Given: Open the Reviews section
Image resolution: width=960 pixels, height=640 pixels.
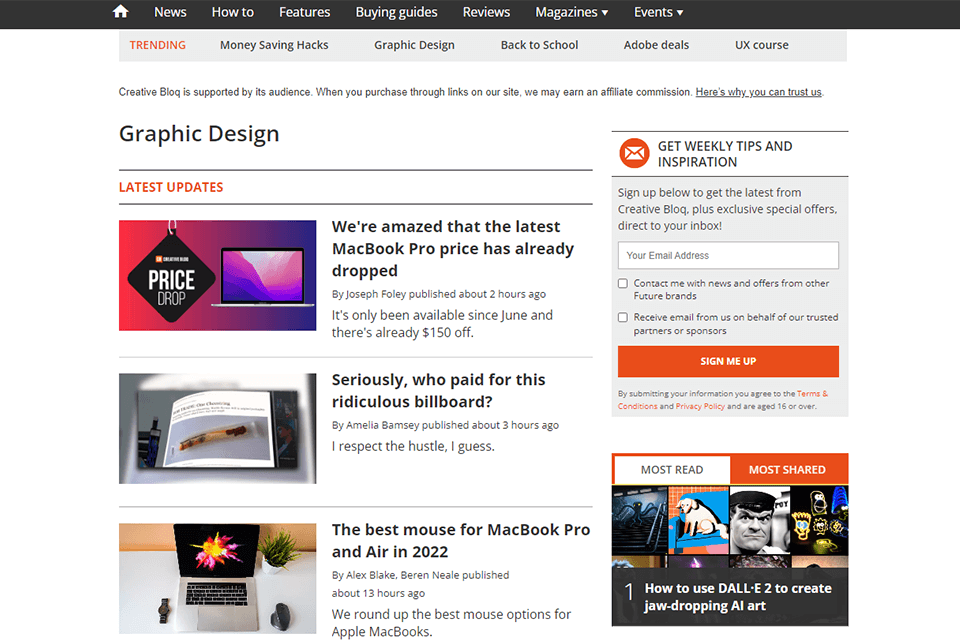Looking at the screenshot, I should [486, 12].
